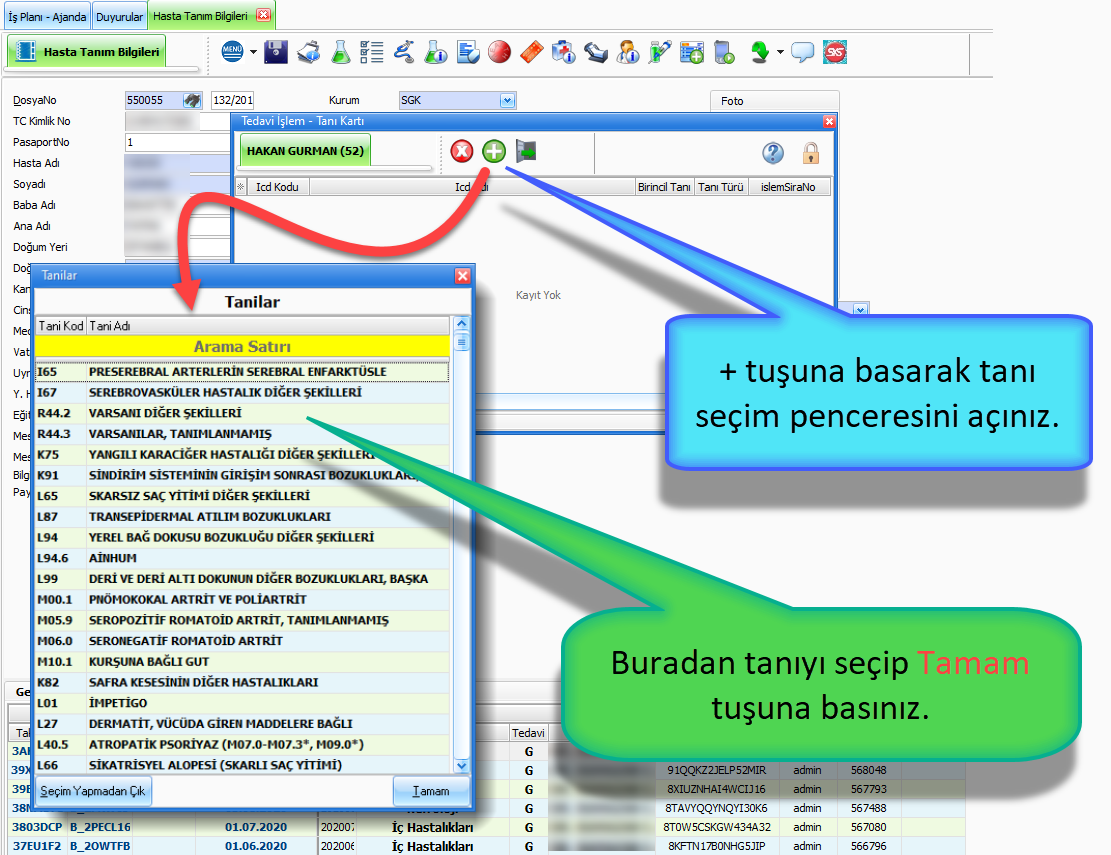Select diagnosis I65 PRESEREBRAL ARTERLERİN row
This screenshot has height=855, width=1111.
(242, 372)
